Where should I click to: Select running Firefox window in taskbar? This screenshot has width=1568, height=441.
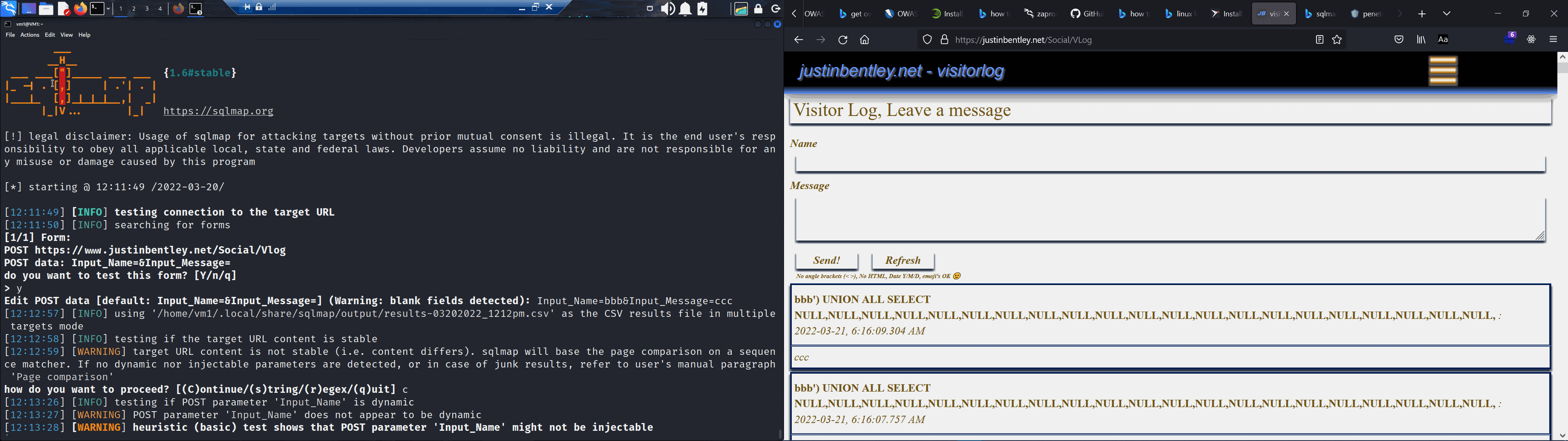[178, 9]
